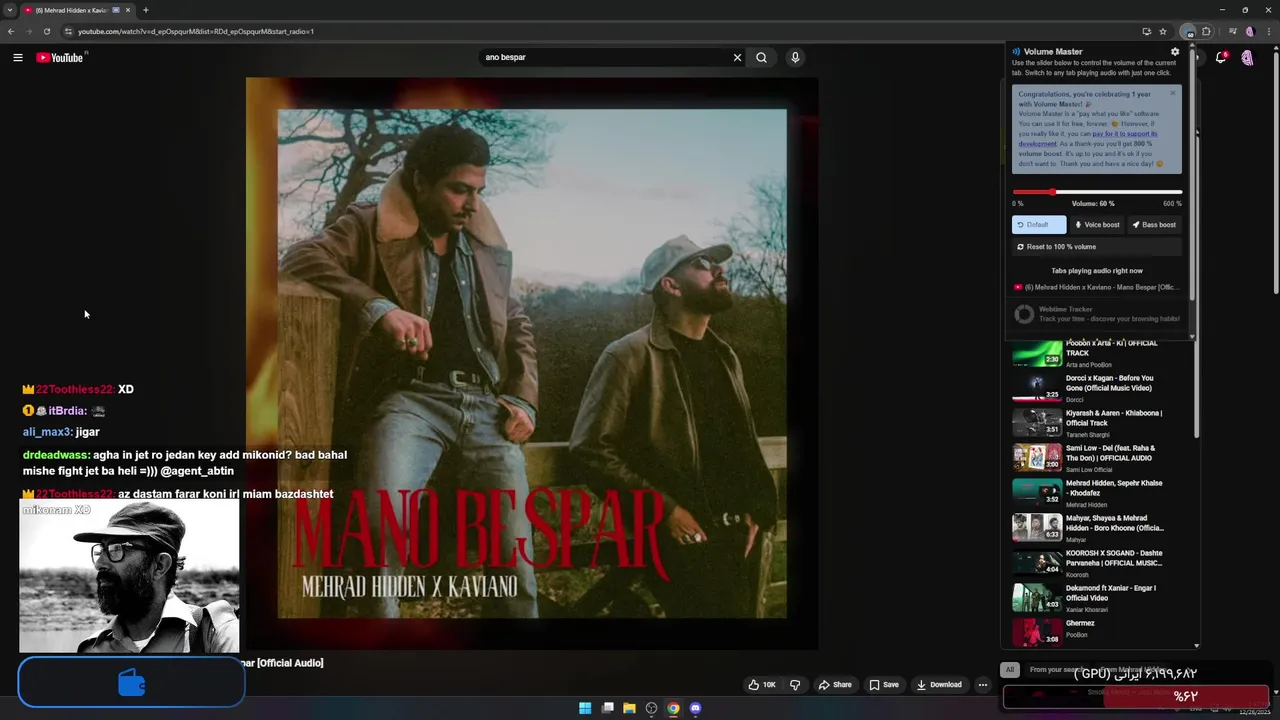Open Chrome media control toolbar icon
This screenshot has width=1280, height=720.
[1232, 31]
